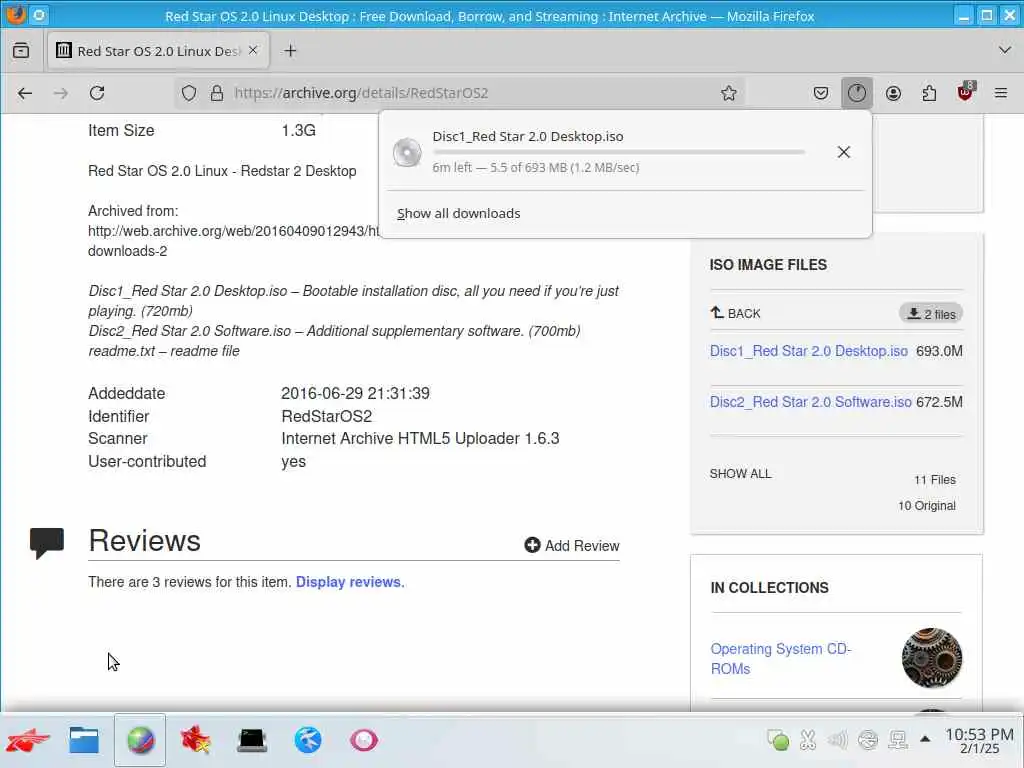Click the volume tray icon
Image resolution: width=1024 pixels, height=768 pixels.
pos(838,740)
